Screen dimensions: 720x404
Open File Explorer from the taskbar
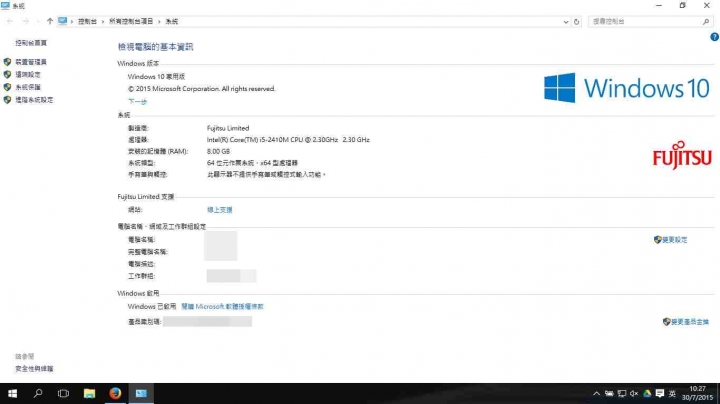click(89, 393)
